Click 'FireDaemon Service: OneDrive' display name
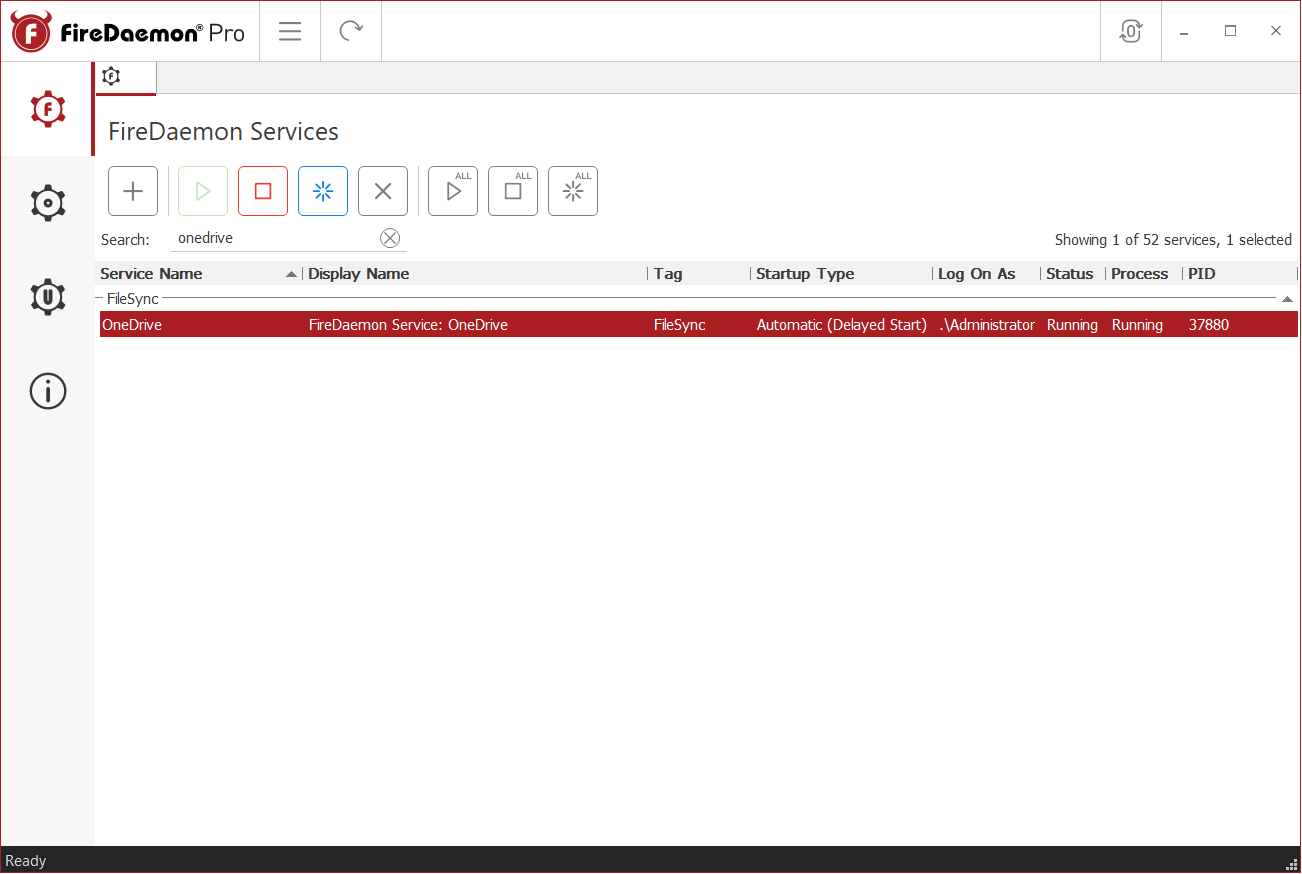The height and width of the screenshot is (874, 1302). (408, 325)
